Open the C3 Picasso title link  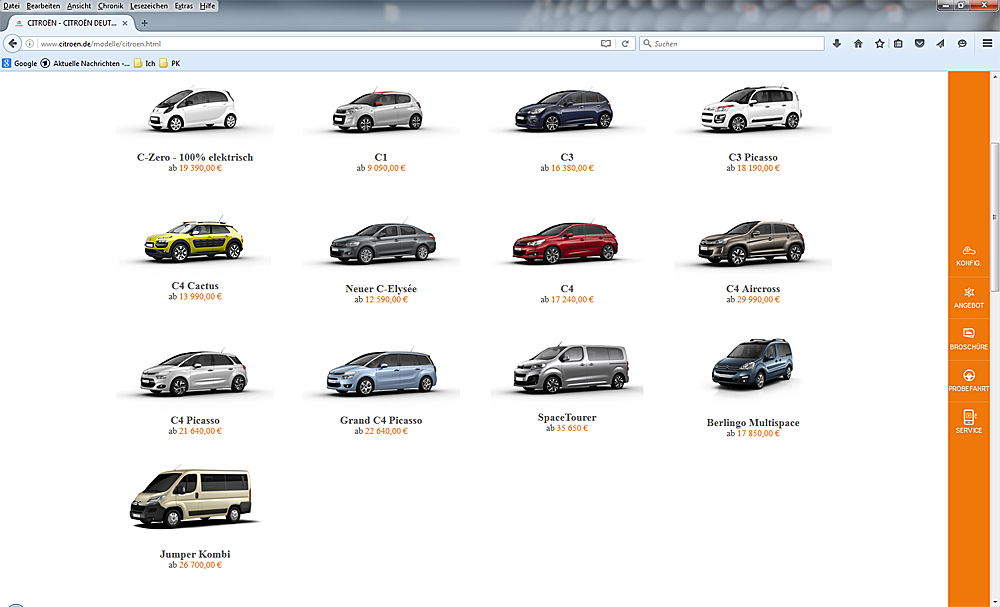(753, 157)
